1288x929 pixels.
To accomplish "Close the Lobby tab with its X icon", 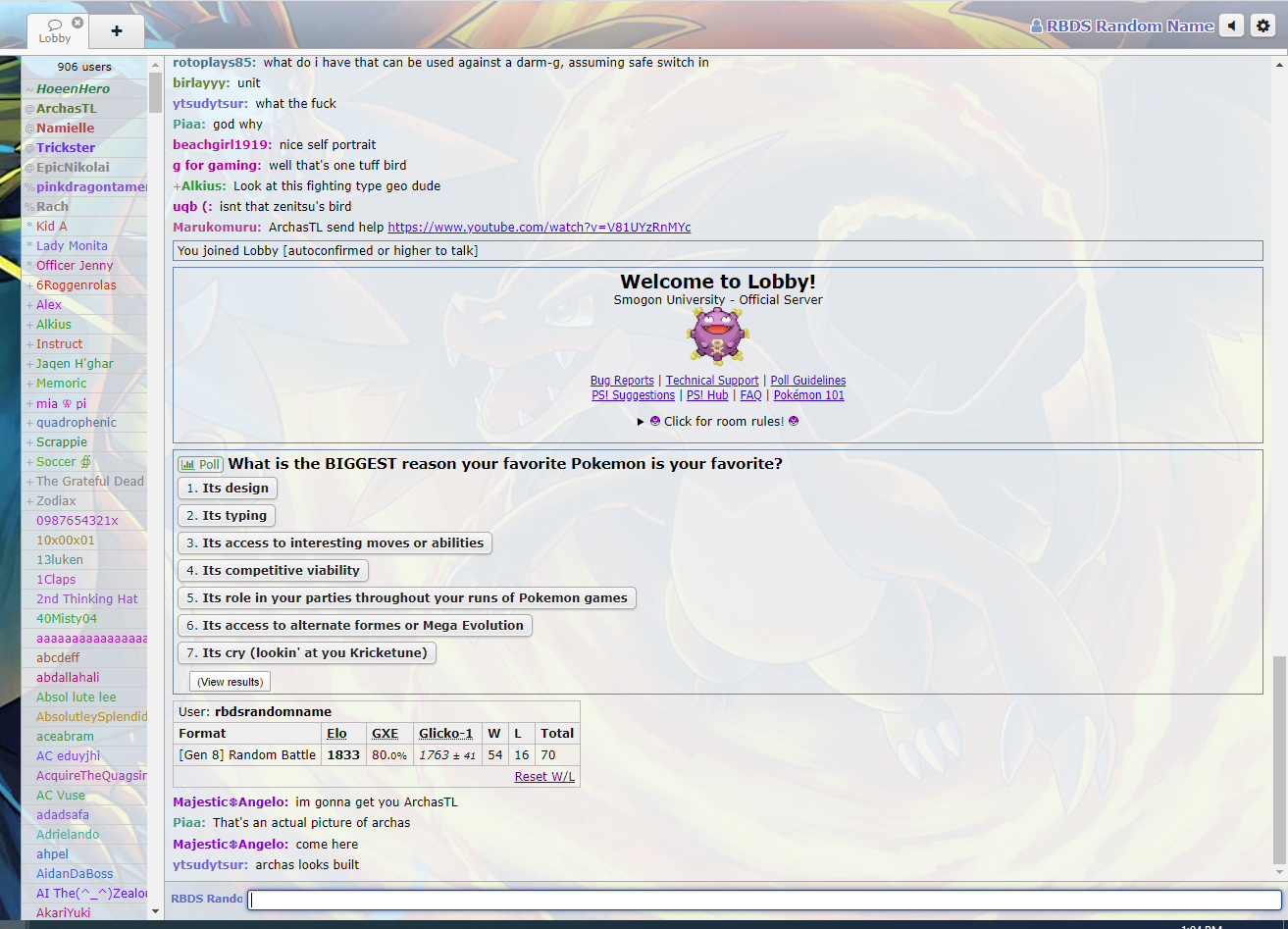I will pos(77,23).
